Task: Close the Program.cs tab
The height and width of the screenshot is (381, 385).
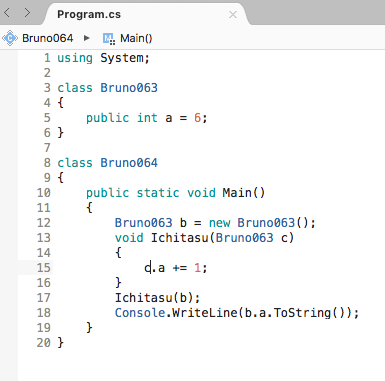Action: (233, 14)
